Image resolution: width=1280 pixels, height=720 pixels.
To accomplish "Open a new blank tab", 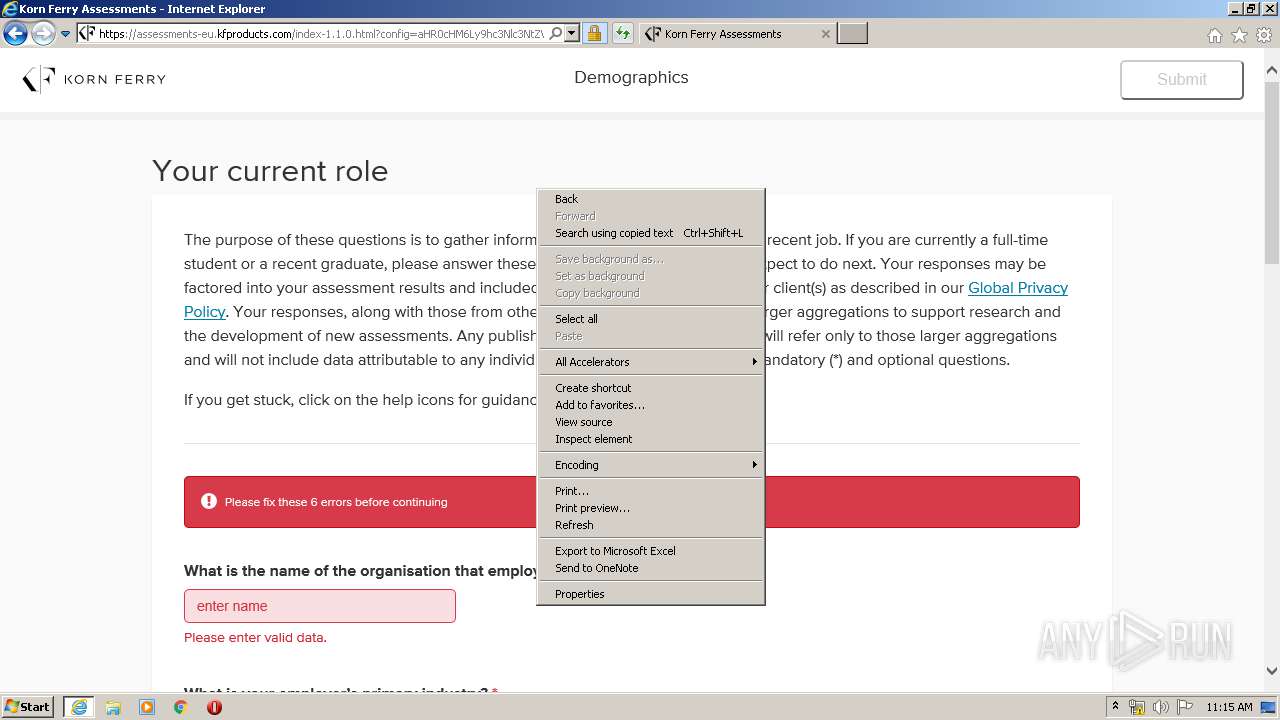I will (x=852, y=33).
